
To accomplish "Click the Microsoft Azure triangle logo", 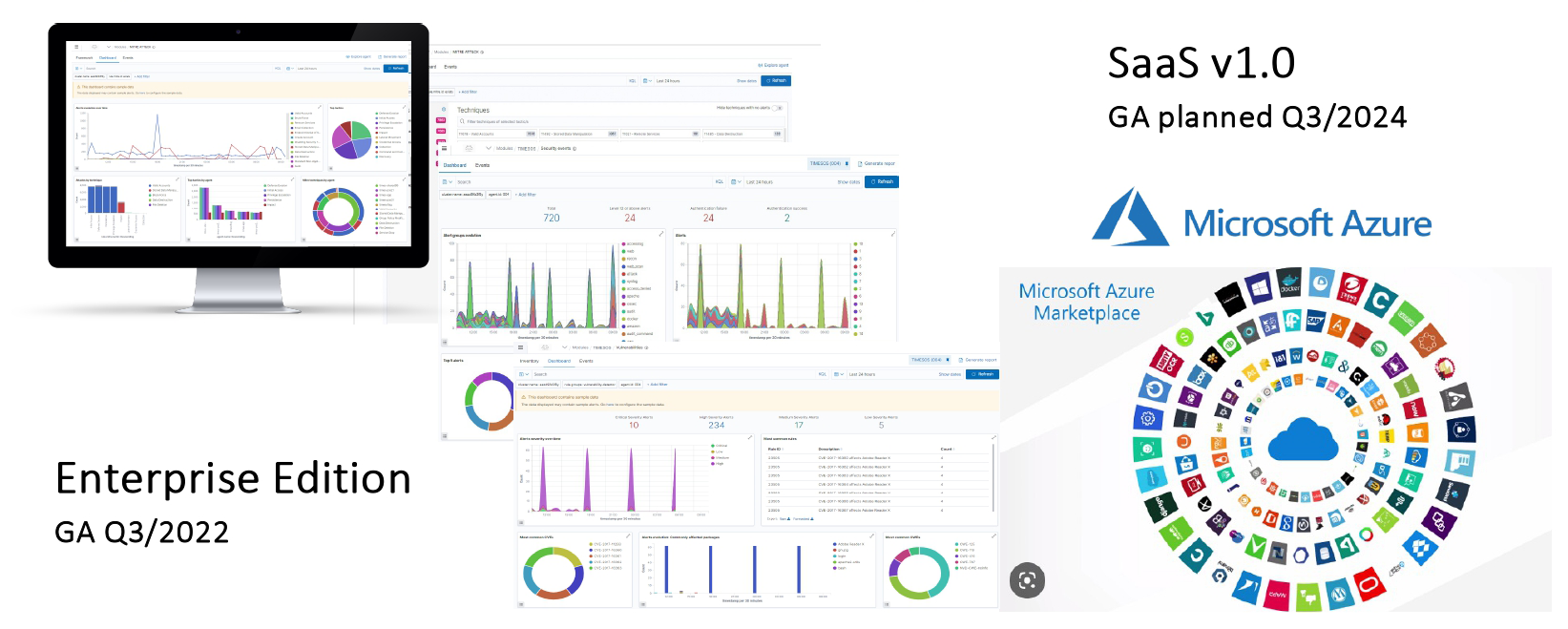I will pos(1130,218).
